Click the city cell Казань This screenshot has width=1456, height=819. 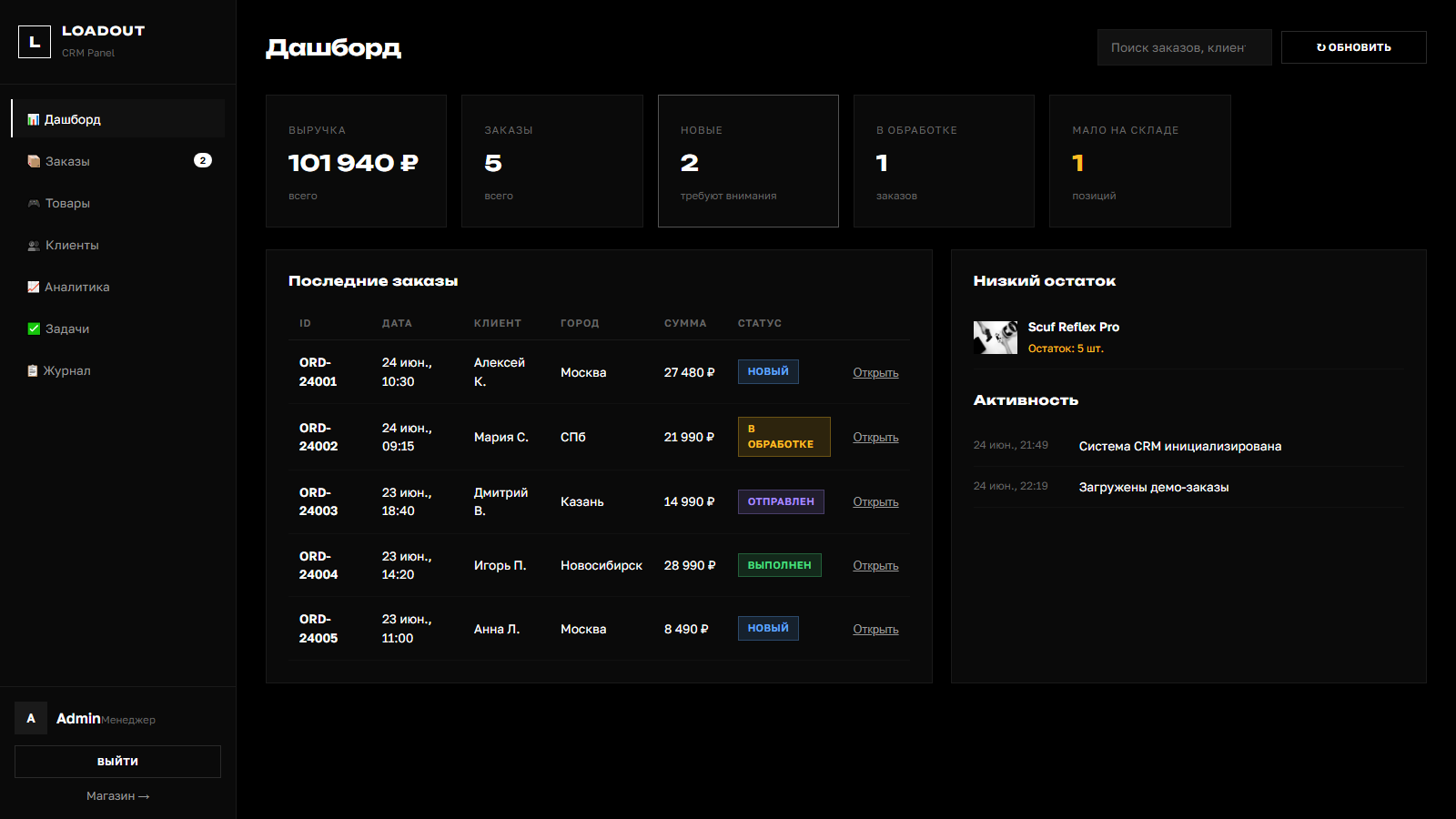point(582,501)
